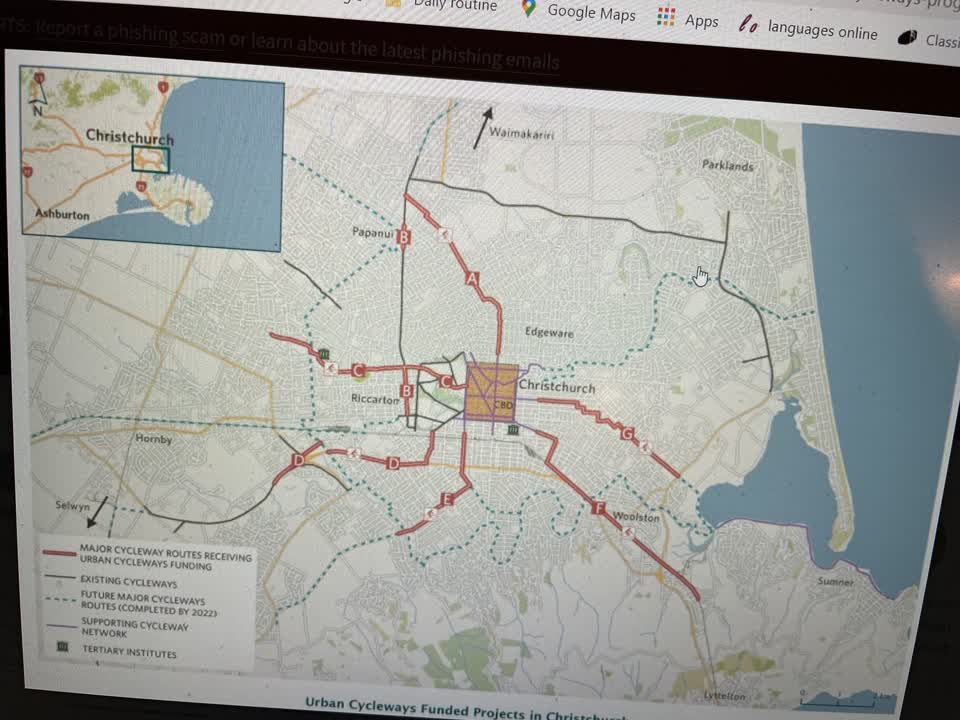Screen dimensions: 960x720
Task: Click the 'Riccarton' map label
Action: point(375,399)
